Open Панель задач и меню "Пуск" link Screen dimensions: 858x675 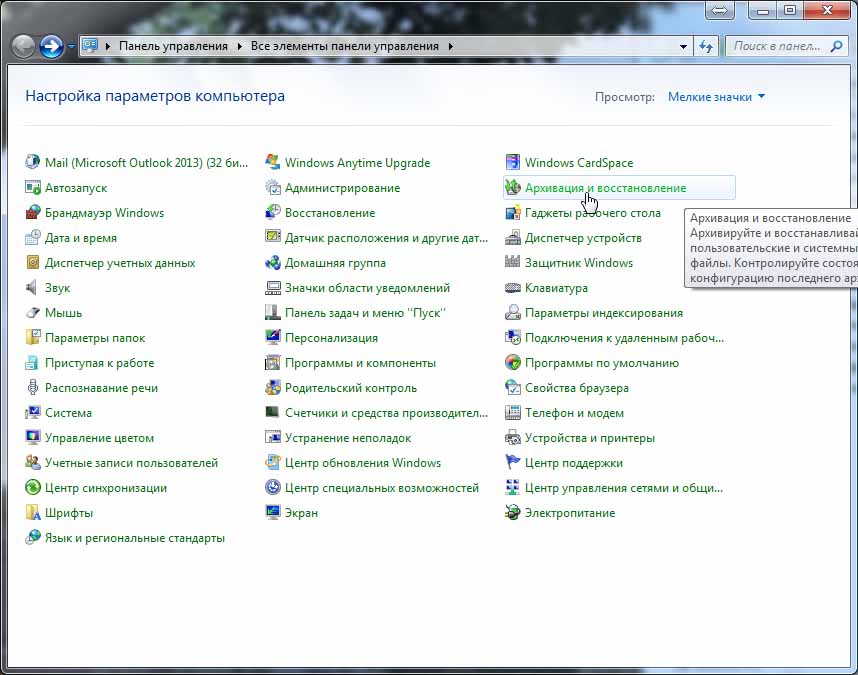(x=365, y=313)
